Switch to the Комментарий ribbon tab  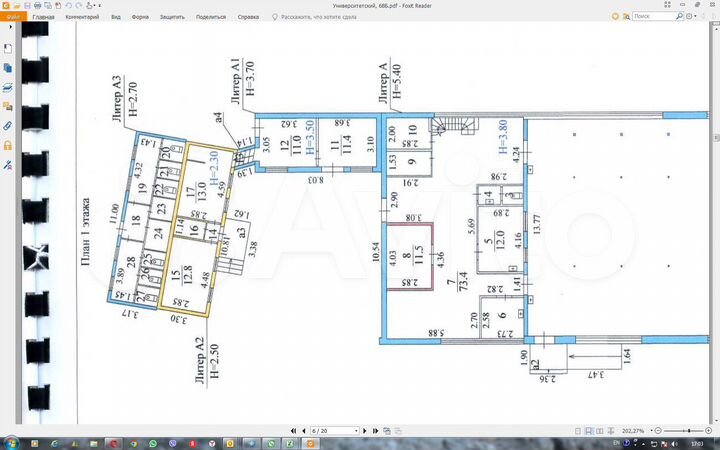(82, 17)
